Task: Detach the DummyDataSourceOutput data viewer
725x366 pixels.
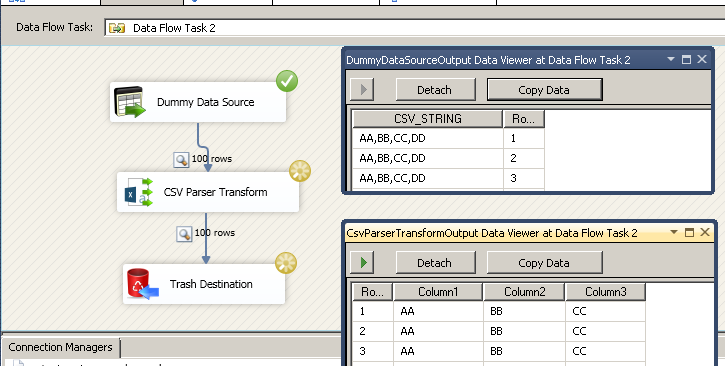Action: click(435, 90)
